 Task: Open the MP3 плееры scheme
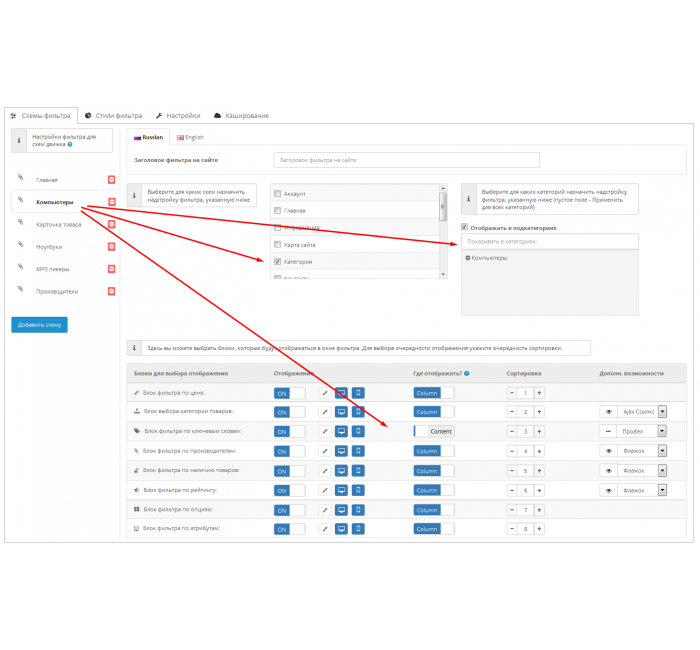click(53, 269)
